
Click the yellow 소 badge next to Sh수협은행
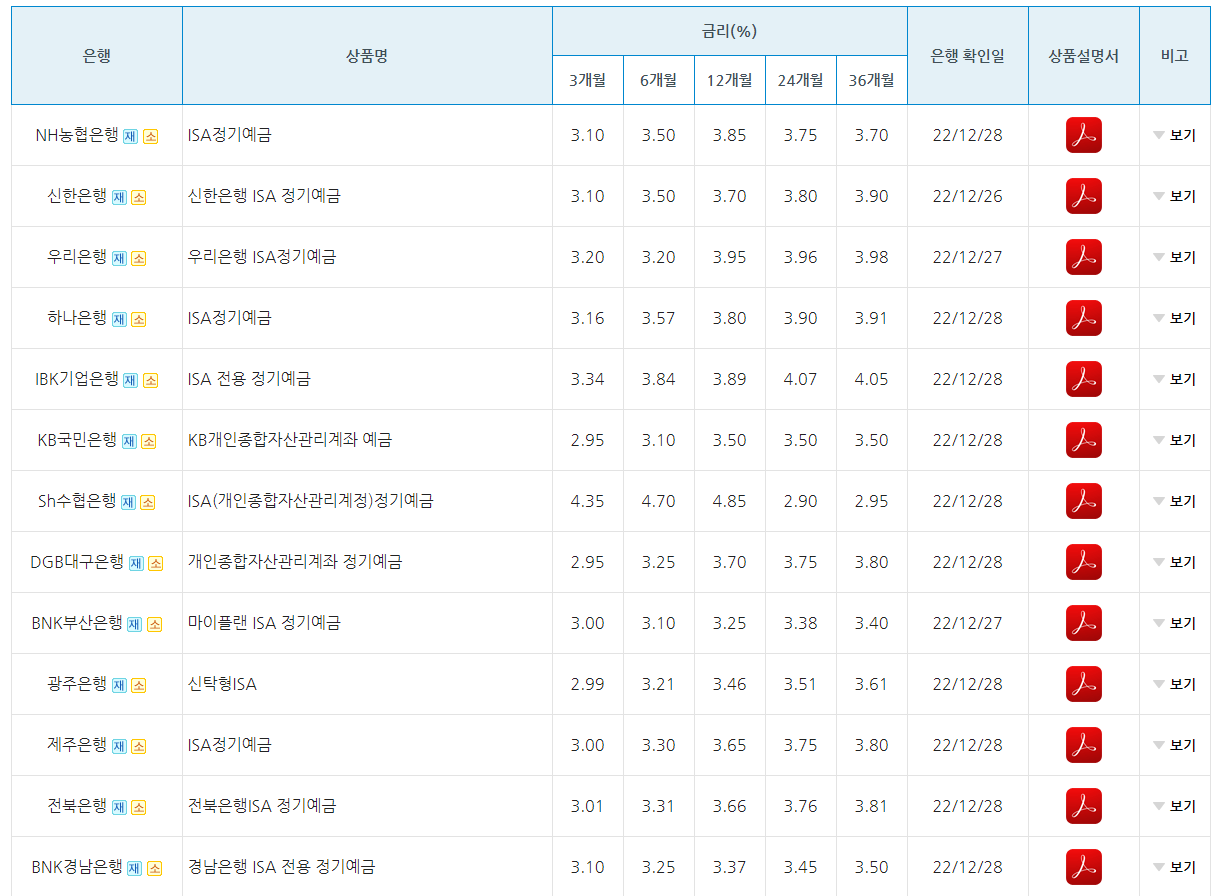point(148,503)
